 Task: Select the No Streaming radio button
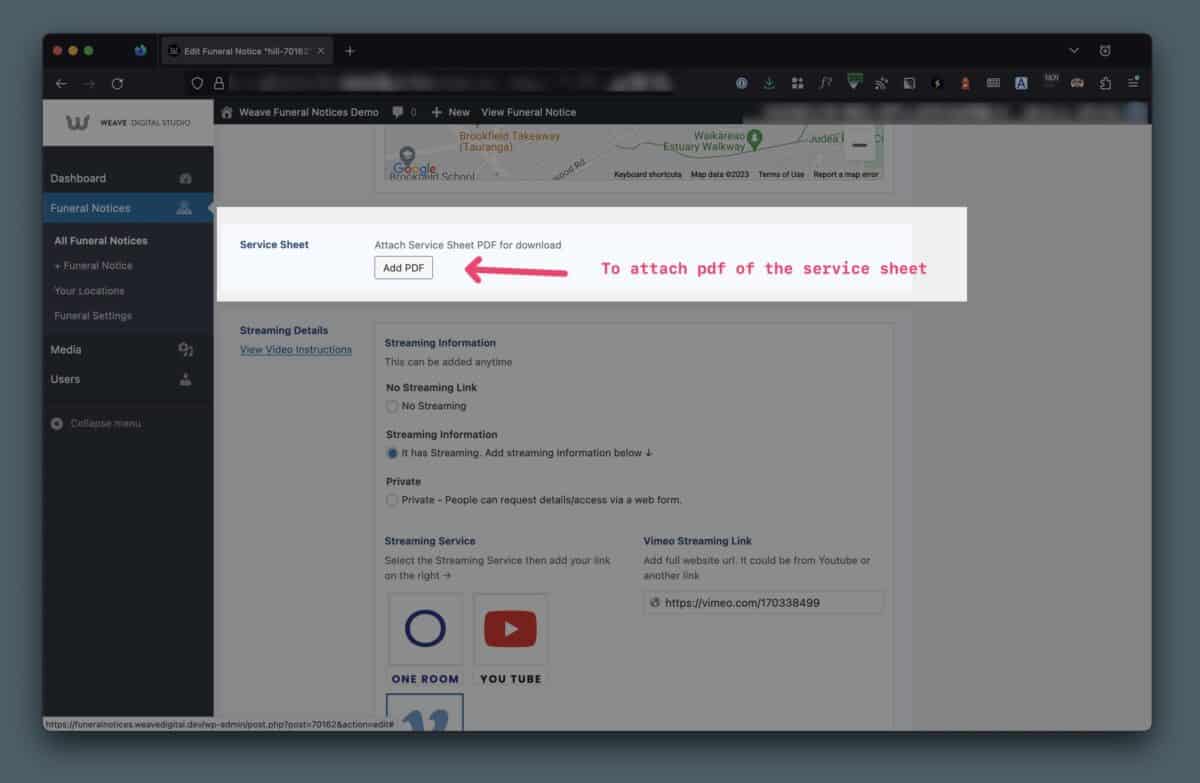pos(392,406)
